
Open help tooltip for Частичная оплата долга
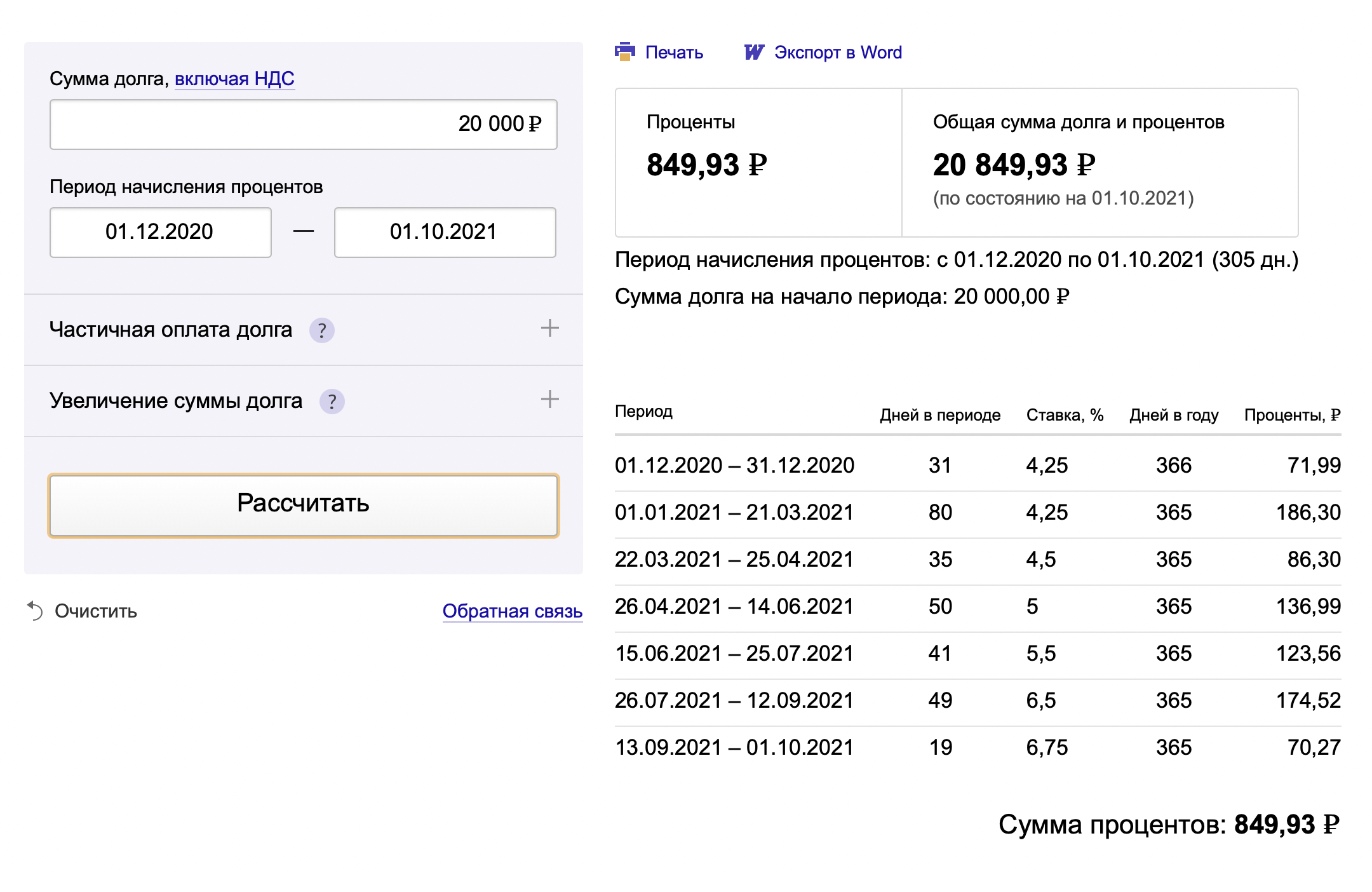point(322,330)
